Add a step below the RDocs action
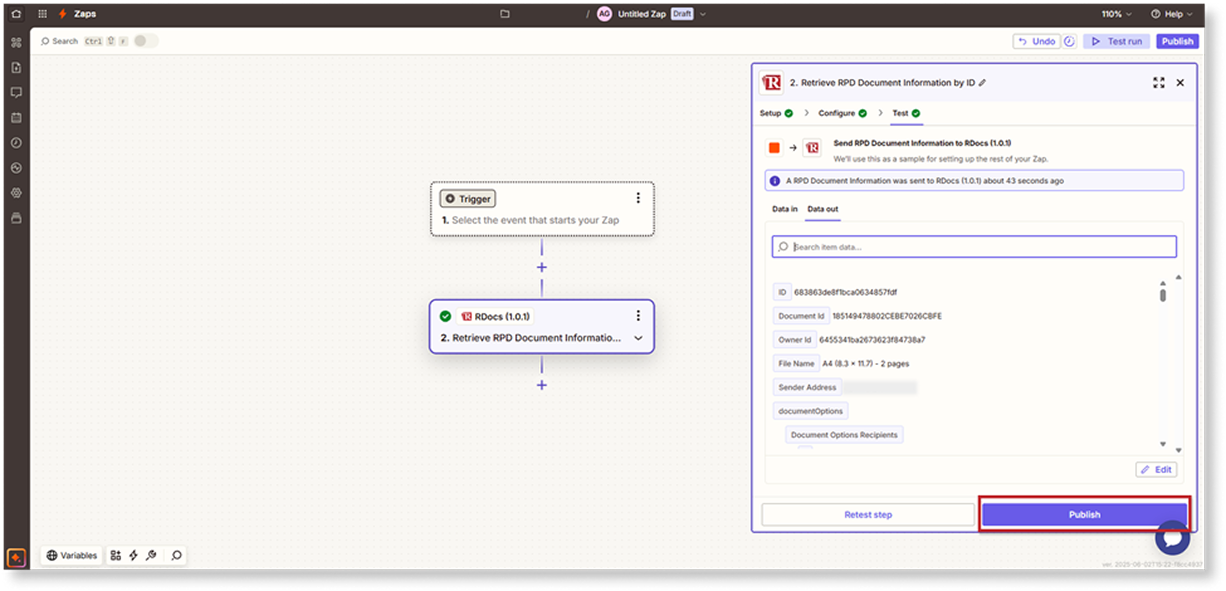Image resolution: width=1226 pixels, height=591 pixels. point(542,385)
